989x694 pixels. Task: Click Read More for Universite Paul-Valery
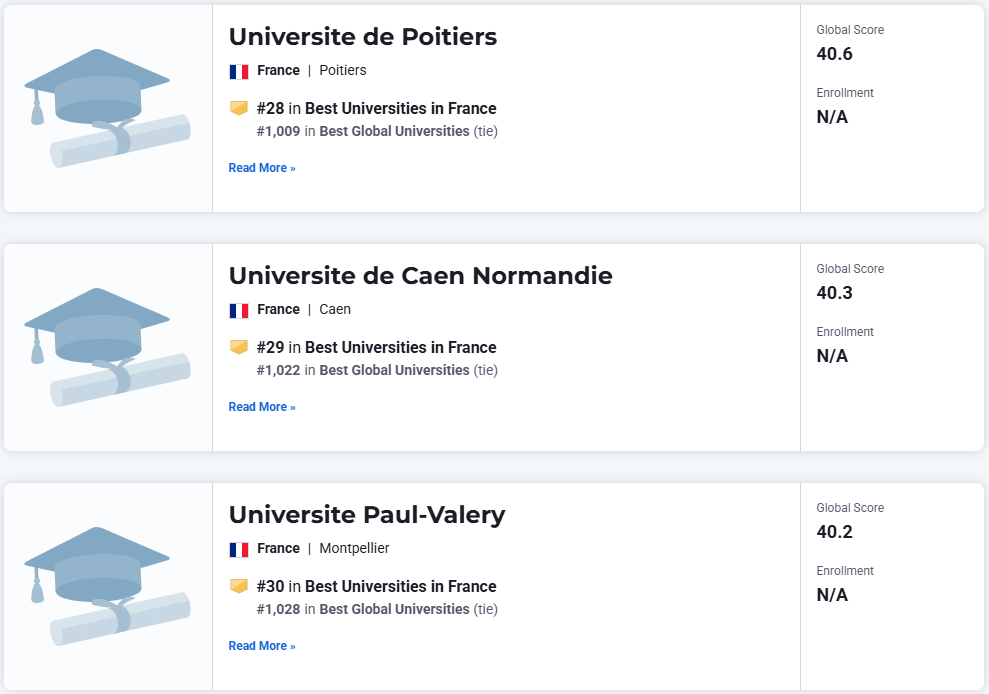[x=262, y=646]
